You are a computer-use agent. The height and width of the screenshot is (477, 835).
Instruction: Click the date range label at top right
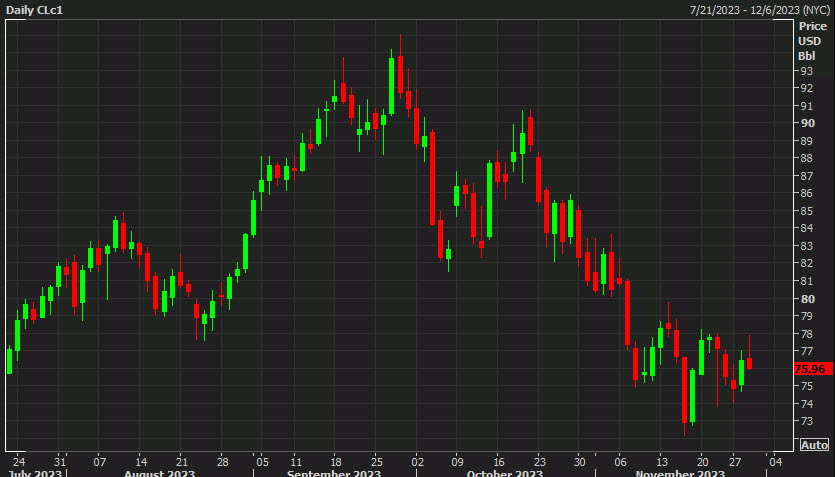(758, 9)
